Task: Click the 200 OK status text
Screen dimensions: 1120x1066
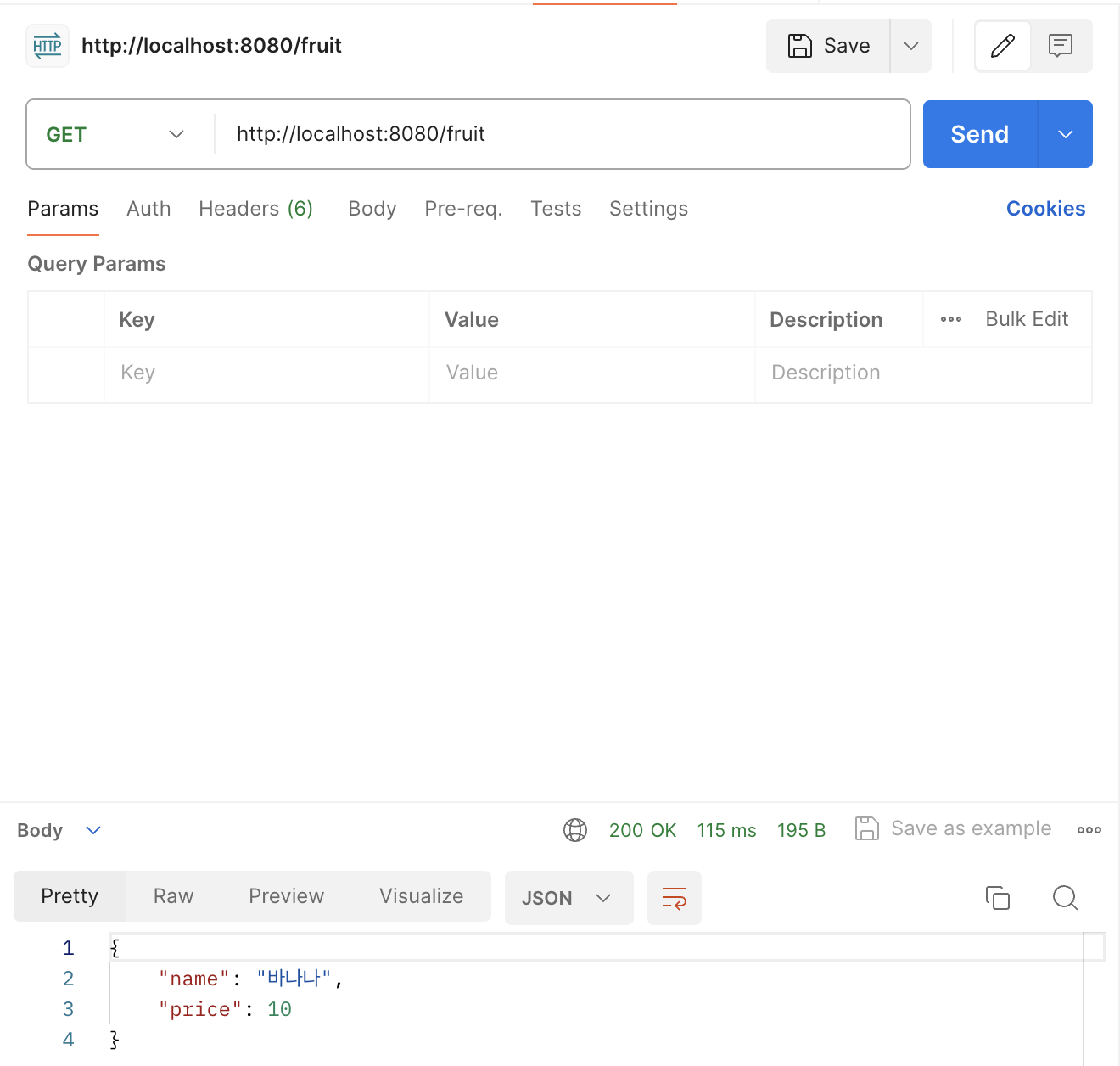Action: [x=642, y=830]
